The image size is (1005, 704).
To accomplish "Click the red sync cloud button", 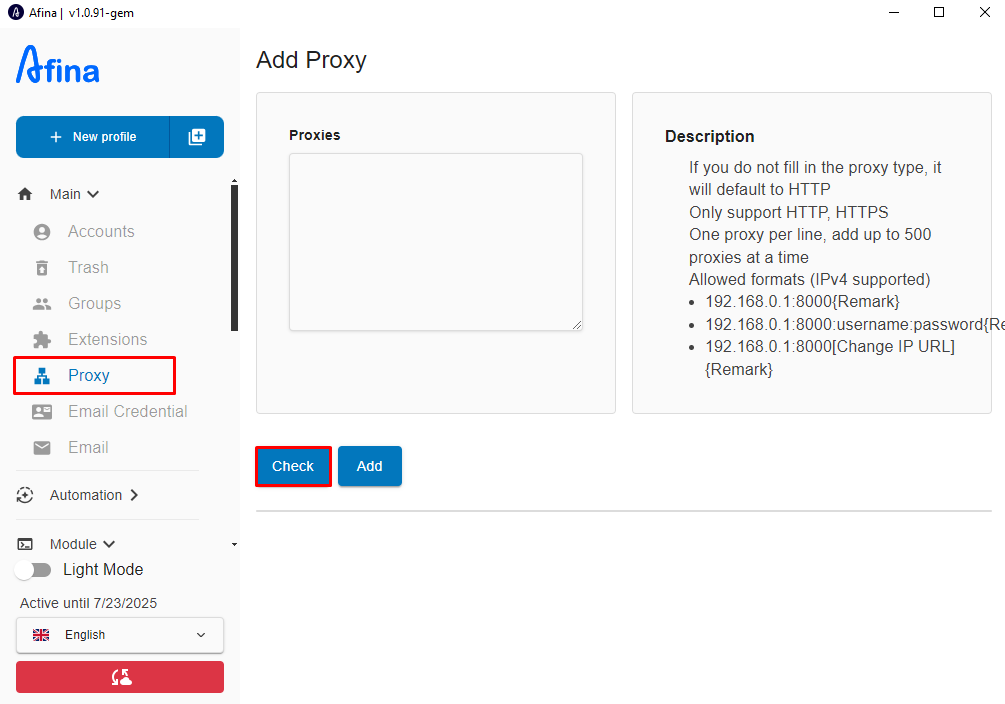I will [x=120, y=677].
